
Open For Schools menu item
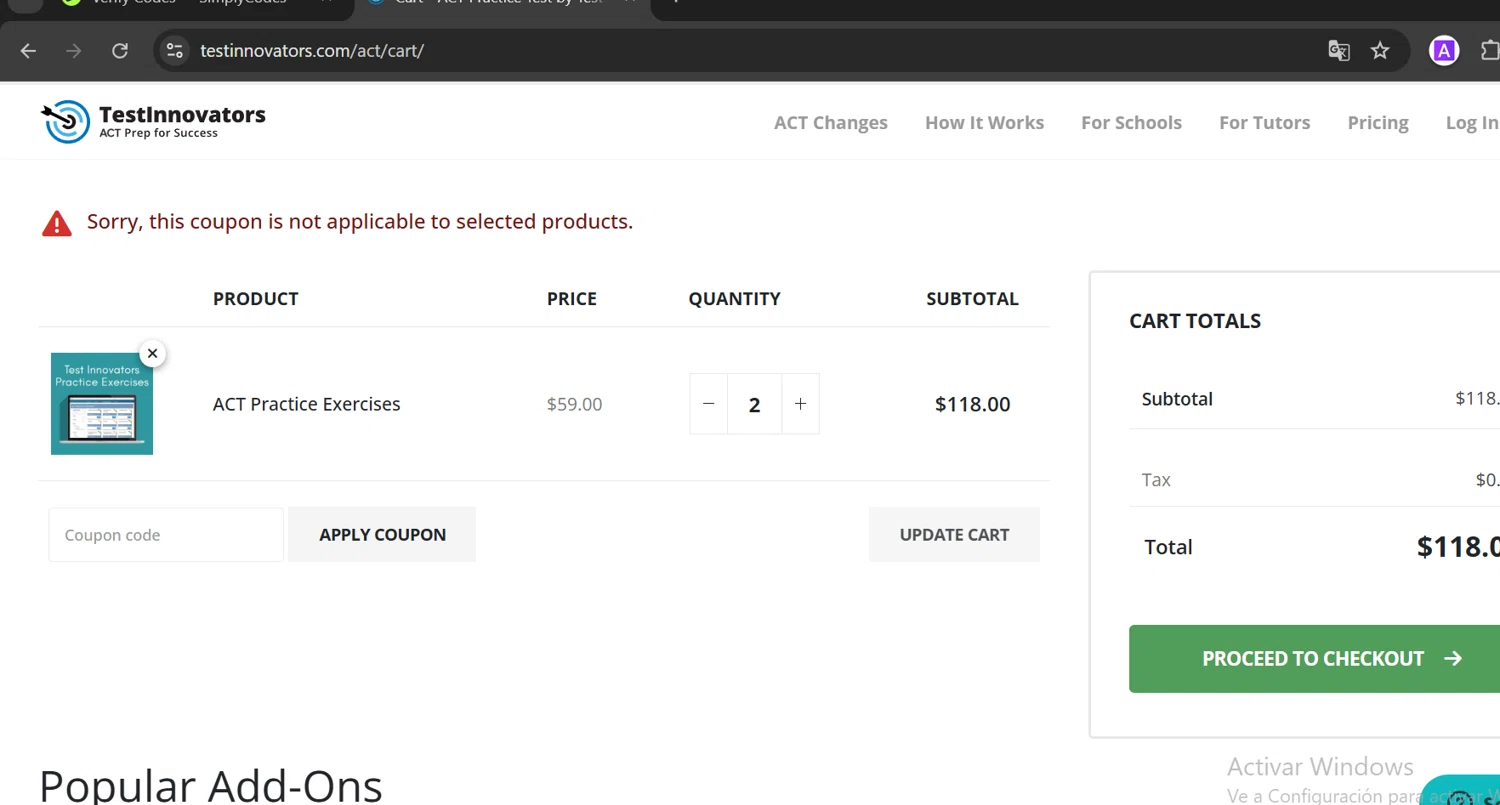pyautogui.click(x=1131, y=123)
